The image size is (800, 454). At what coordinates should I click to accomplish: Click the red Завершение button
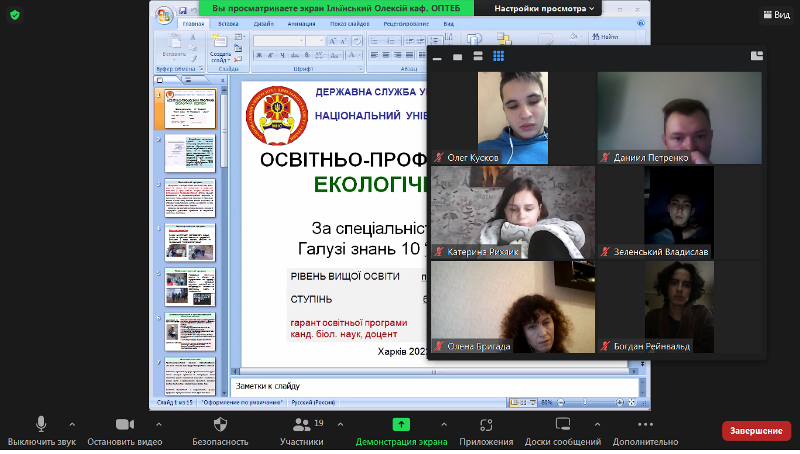click(755, 430)
